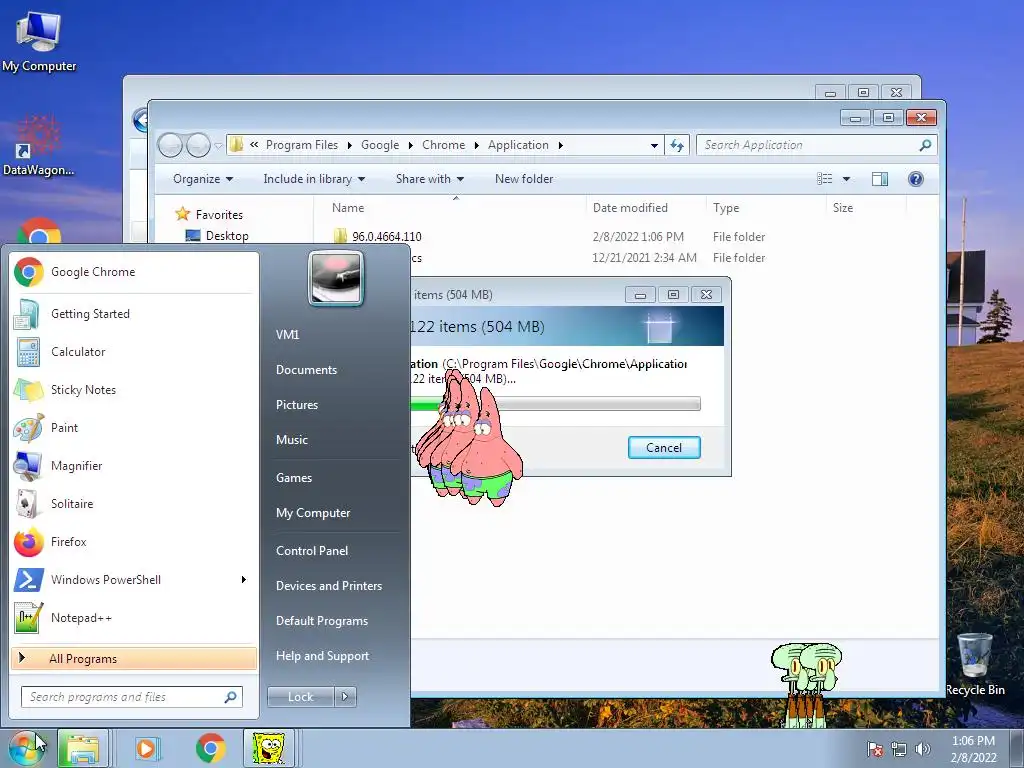
Task: Expand Windows PowerShell submenu arrow
Action: tap(244, 580)
